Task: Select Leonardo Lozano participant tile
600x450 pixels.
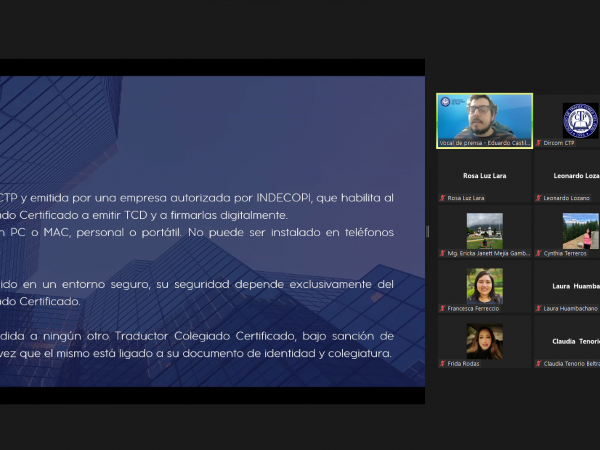Action: (567, 176)
